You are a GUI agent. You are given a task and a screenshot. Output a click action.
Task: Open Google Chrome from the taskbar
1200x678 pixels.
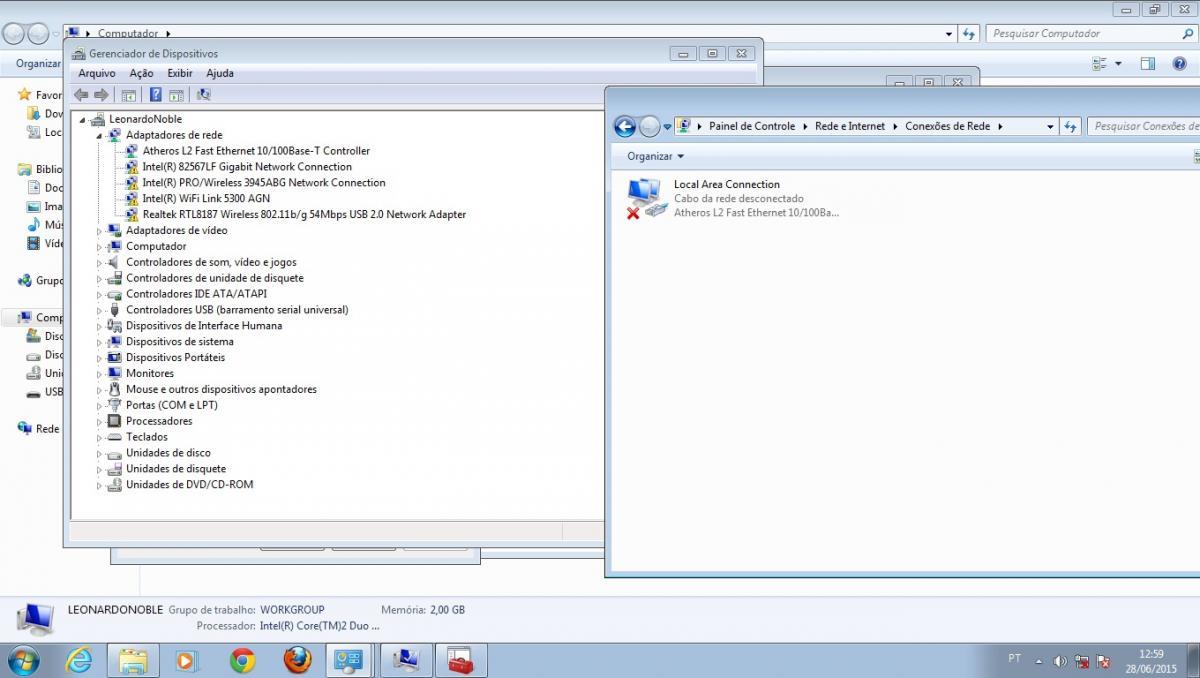tap(242, 660)
